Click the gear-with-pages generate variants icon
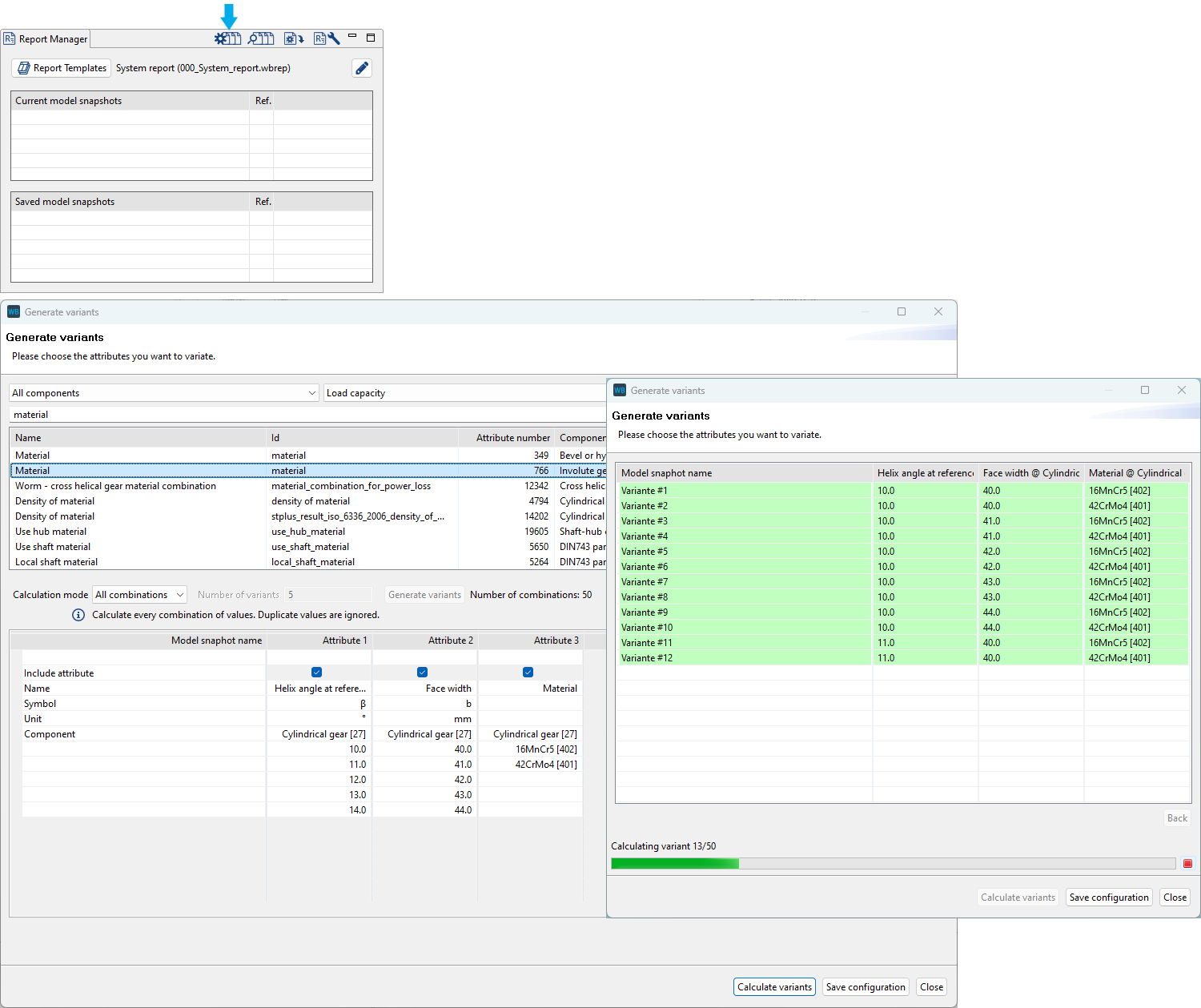The width and height of the screenshot is (1201, 1008). click(227, 38)
